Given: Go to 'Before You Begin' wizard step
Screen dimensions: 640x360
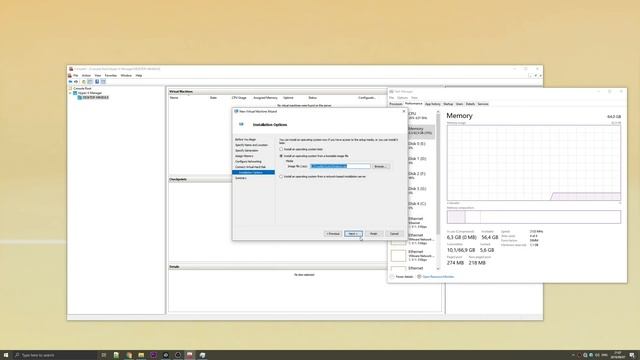Looking at the screenshot, I should click(245, 140).
